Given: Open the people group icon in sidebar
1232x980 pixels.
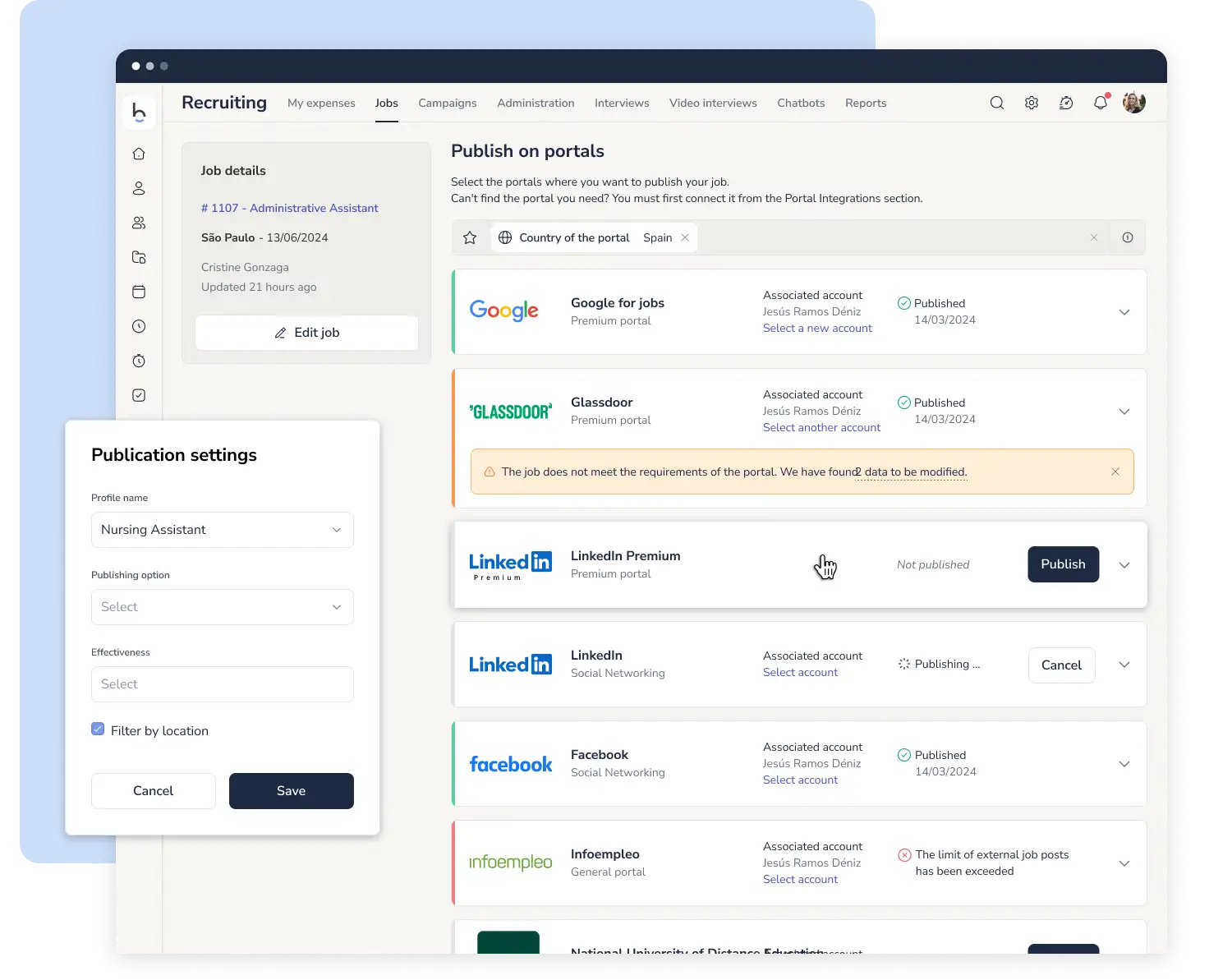Looking at the screenshot, I should [139, 223].
